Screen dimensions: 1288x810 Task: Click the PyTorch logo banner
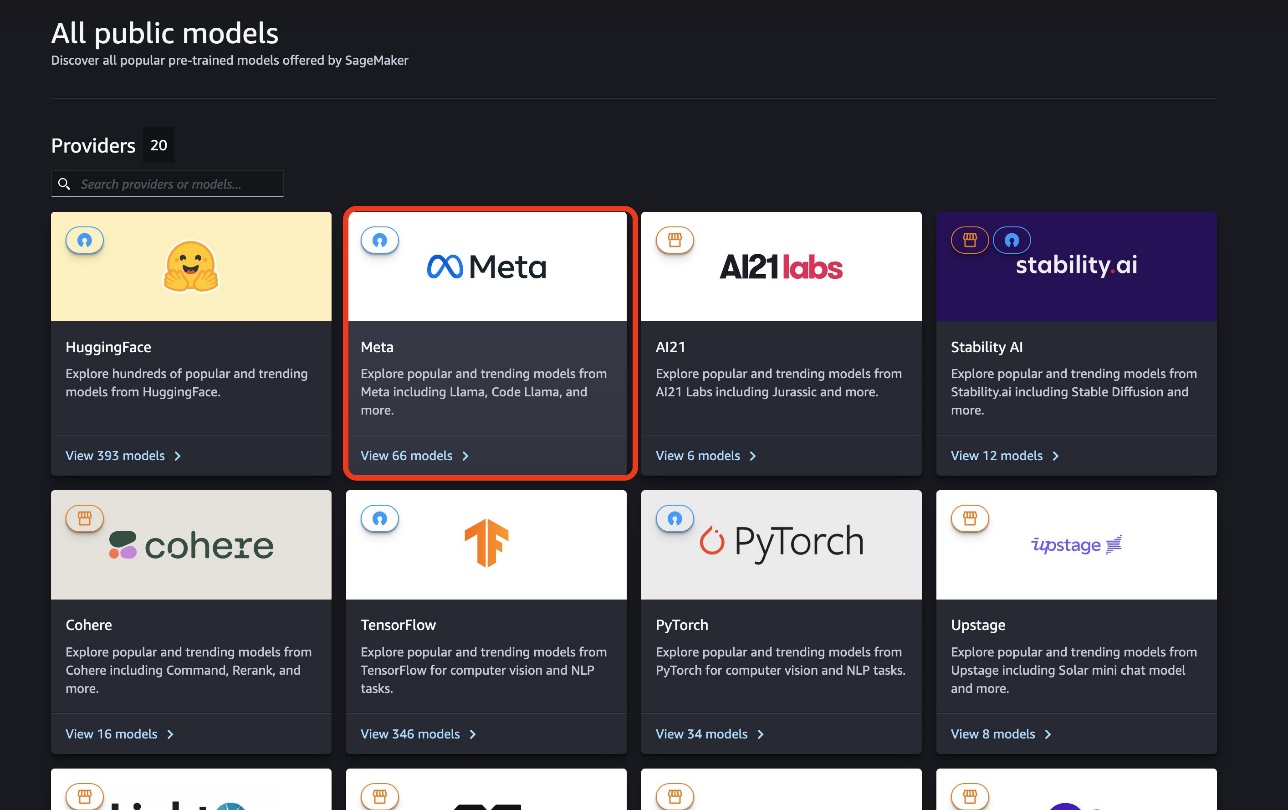coord(781,545)
